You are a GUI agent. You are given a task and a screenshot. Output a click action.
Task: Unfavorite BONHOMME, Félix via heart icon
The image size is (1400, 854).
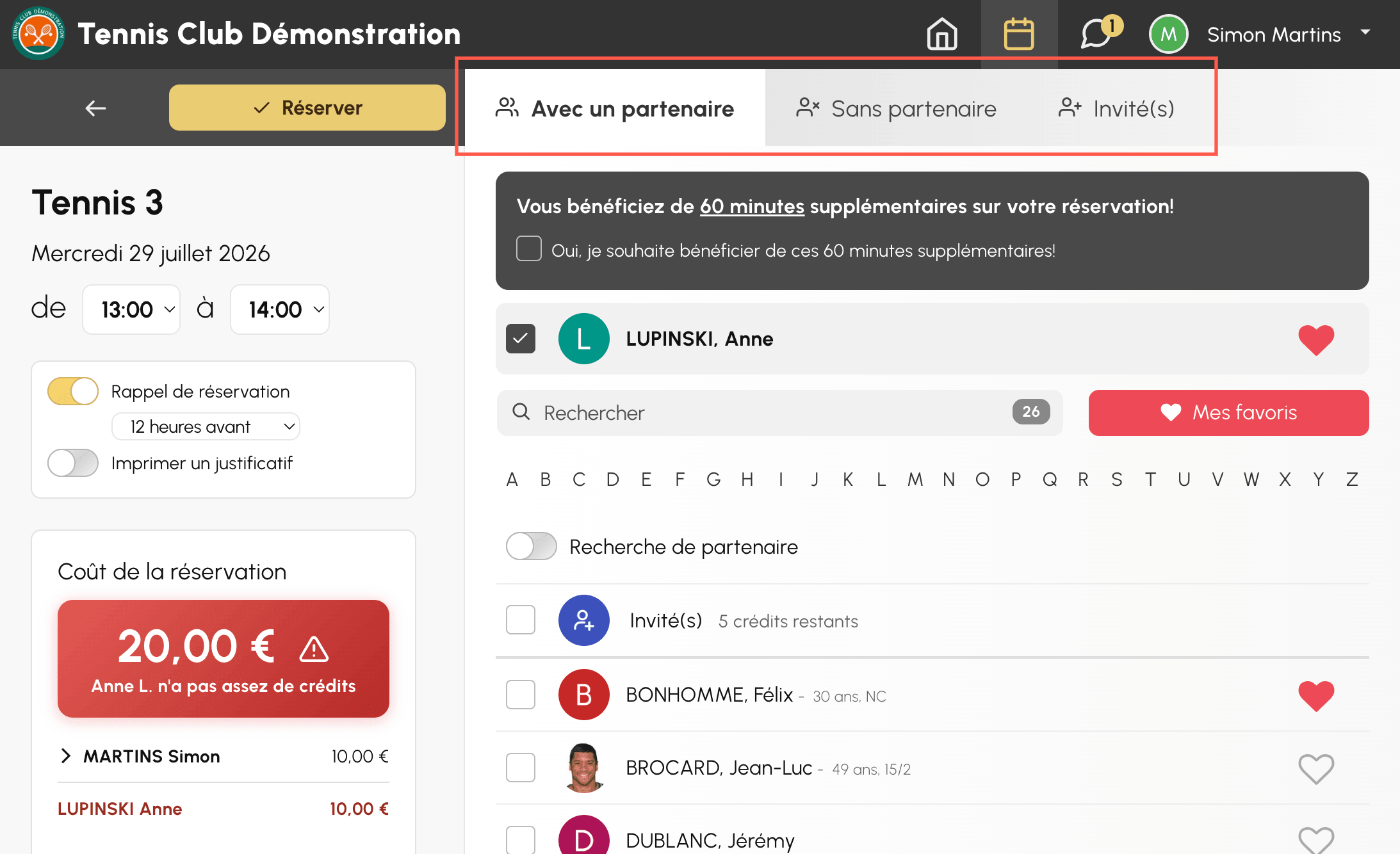(x=1316, y=695)
